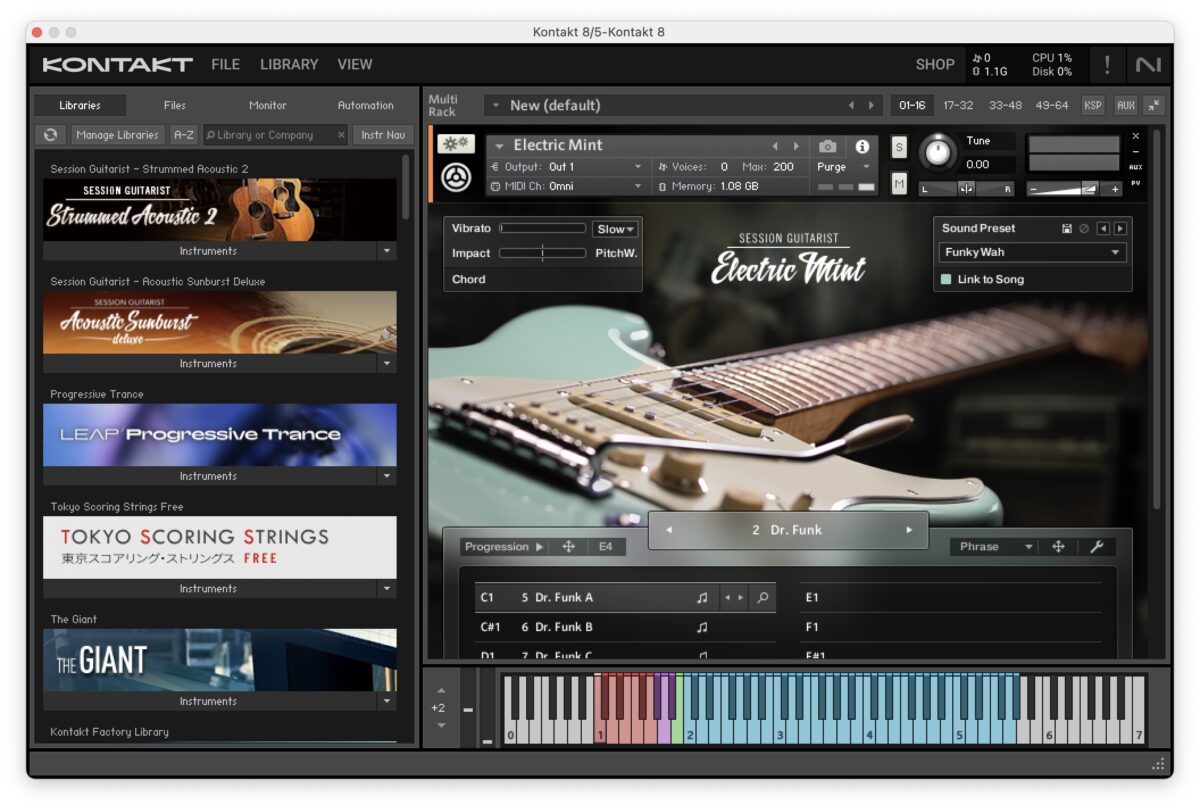
Task: Click the reset icon beside Sound Preset
Action: point(1084,229)
